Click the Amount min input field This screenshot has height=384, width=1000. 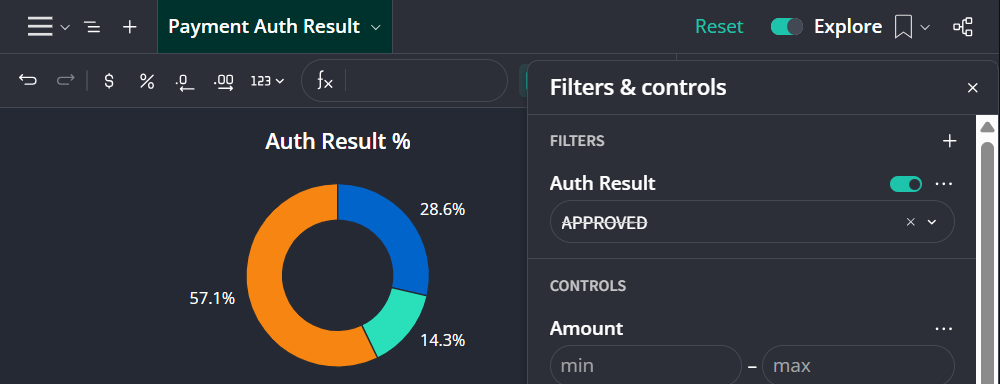pyautogui.click(x=645, y=366)
